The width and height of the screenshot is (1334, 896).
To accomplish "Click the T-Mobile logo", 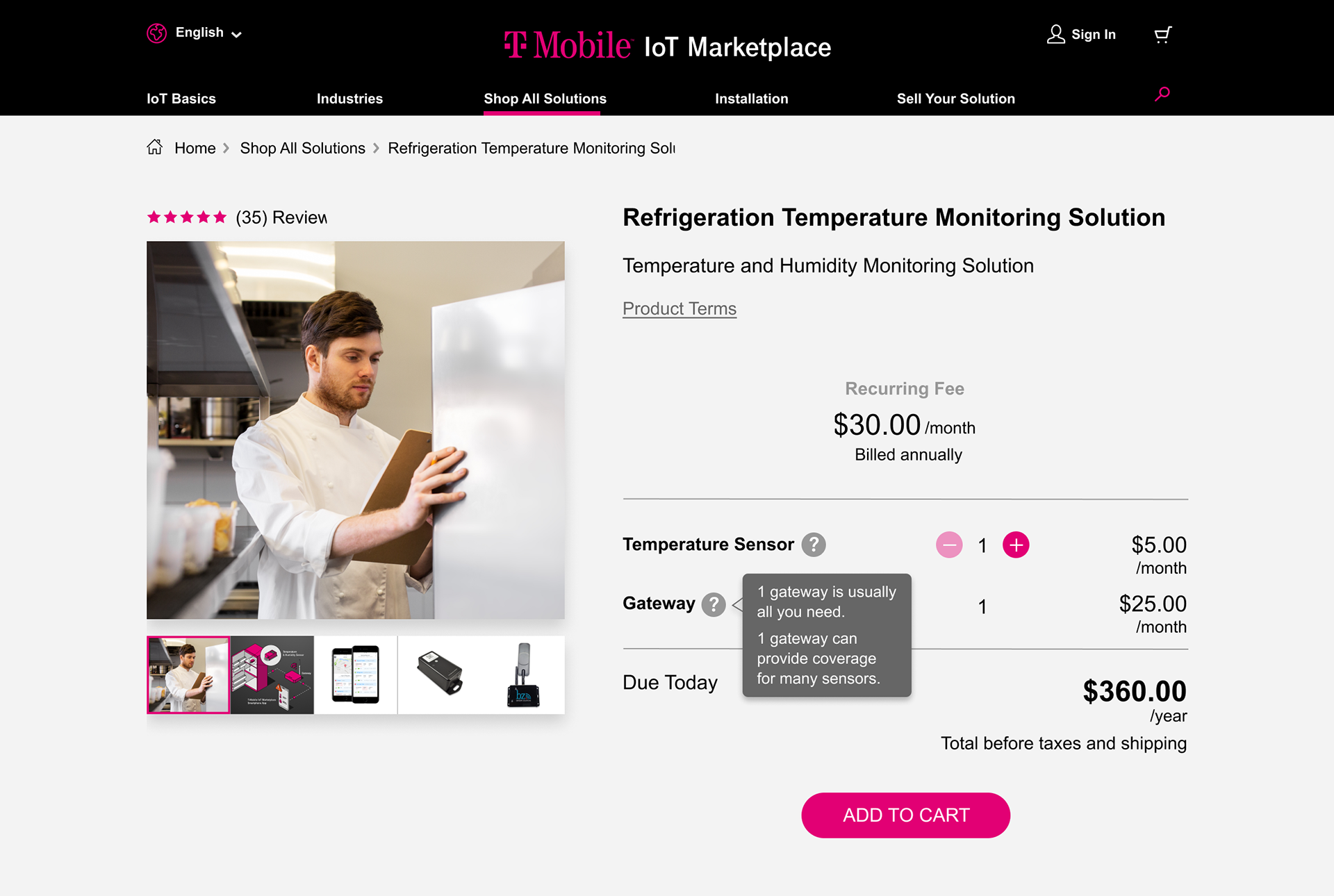I will coord(568,45).
